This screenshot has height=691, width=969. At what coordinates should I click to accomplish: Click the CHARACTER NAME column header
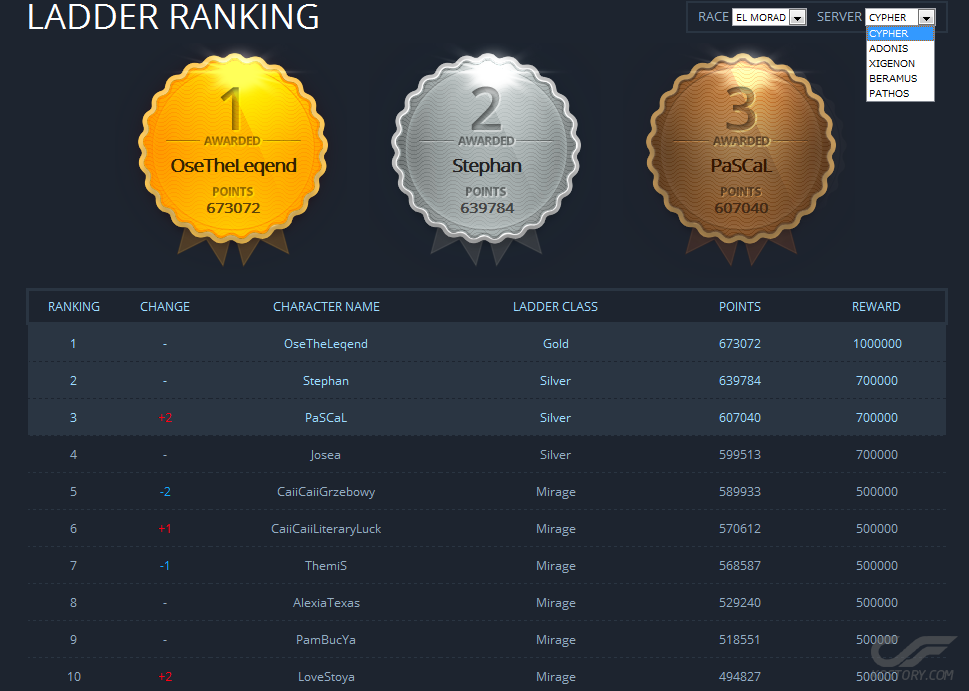coord(326,307)
